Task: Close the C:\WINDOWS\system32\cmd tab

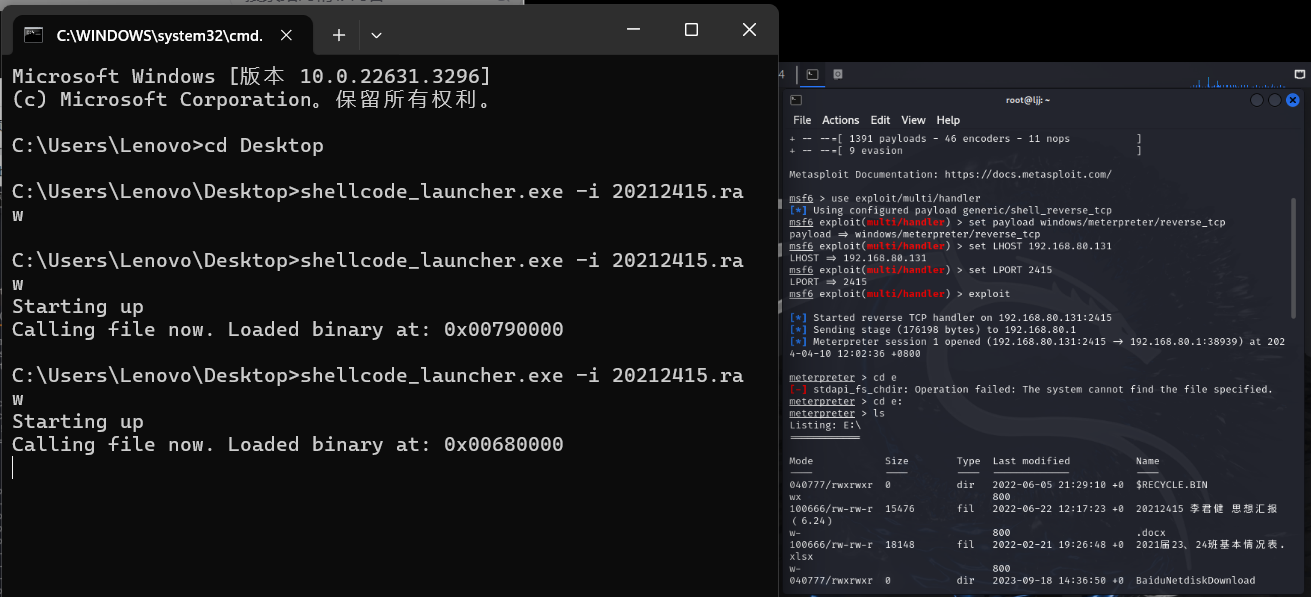Action: click(x=286, y=35)
